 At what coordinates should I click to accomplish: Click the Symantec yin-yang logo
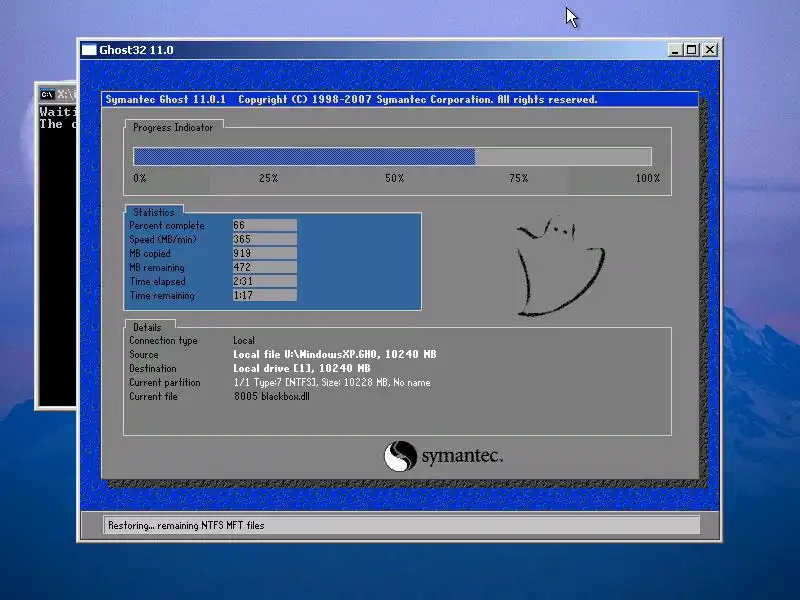[400, 456]
